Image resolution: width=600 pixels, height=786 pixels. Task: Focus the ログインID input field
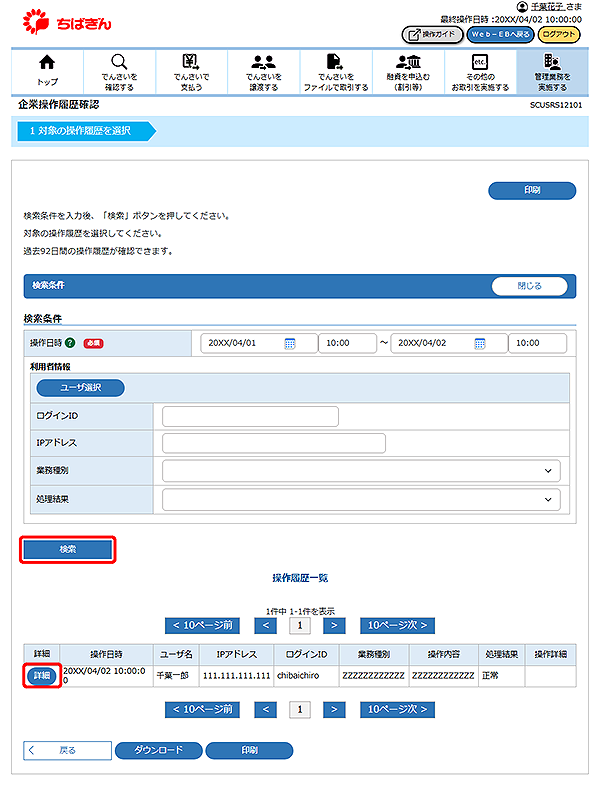[x=250, y=417]
